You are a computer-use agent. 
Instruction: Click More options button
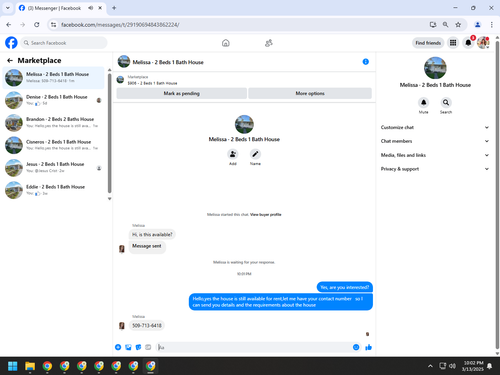[x=310, y=93]
